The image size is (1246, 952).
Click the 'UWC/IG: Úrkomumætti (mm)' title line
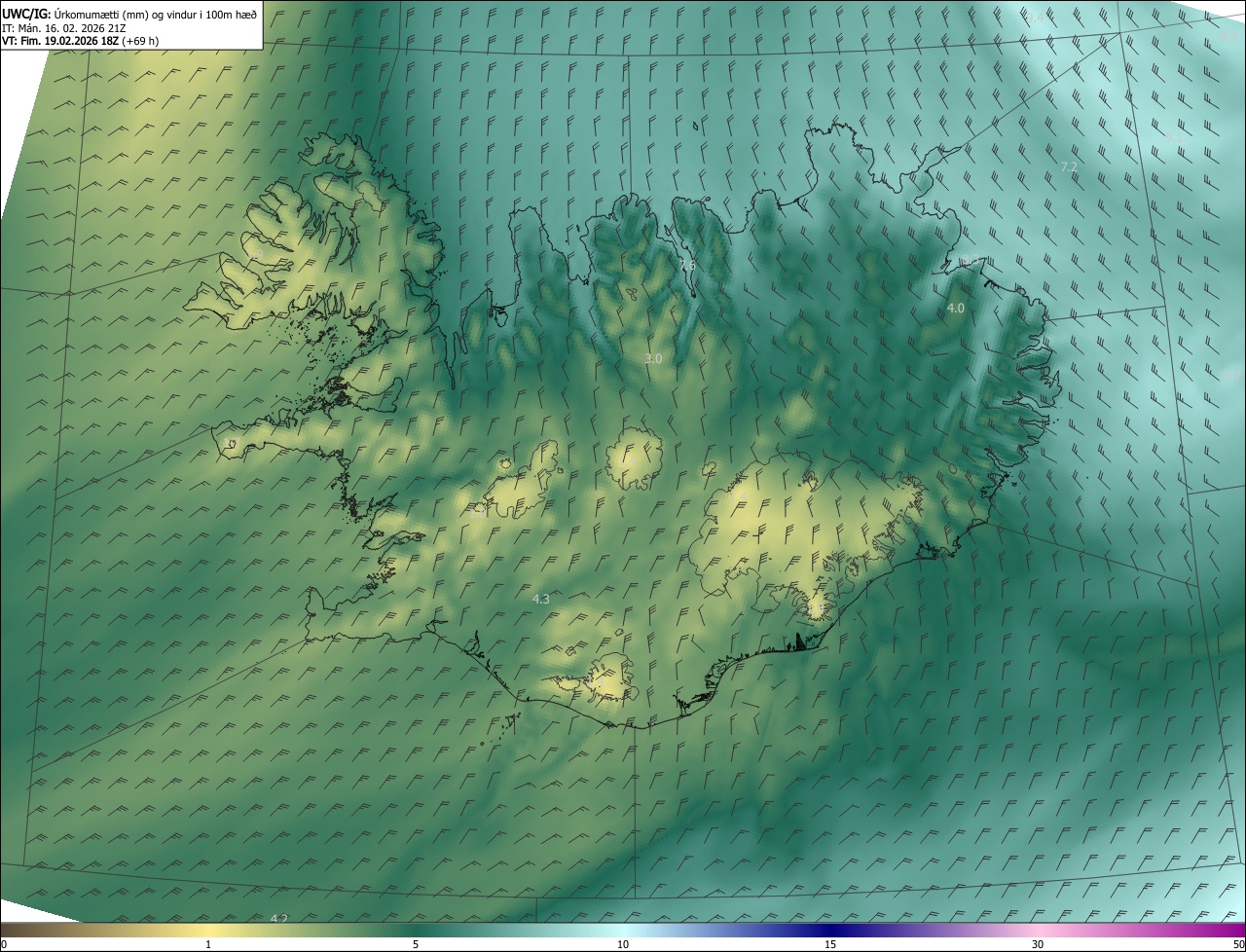click(x=130, y=14)
